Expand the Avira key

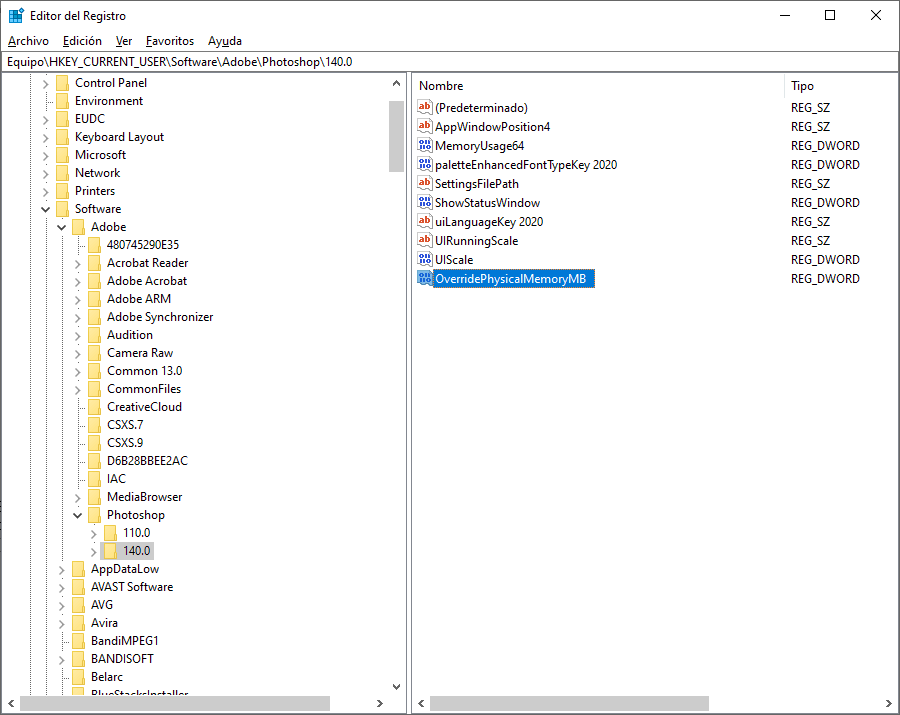61,624
